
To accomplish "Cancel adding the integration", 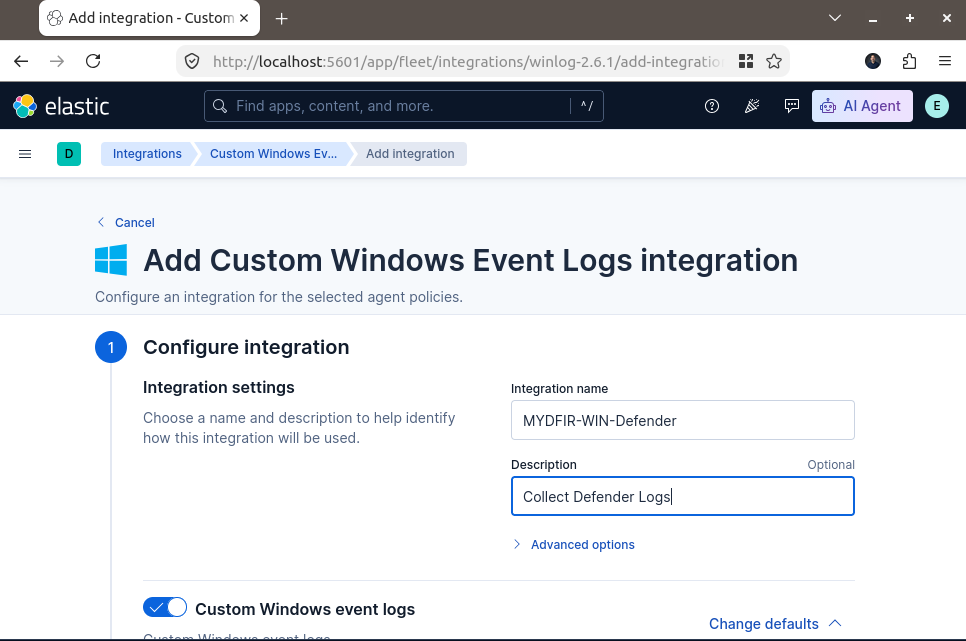I will [x=126, y=223].
